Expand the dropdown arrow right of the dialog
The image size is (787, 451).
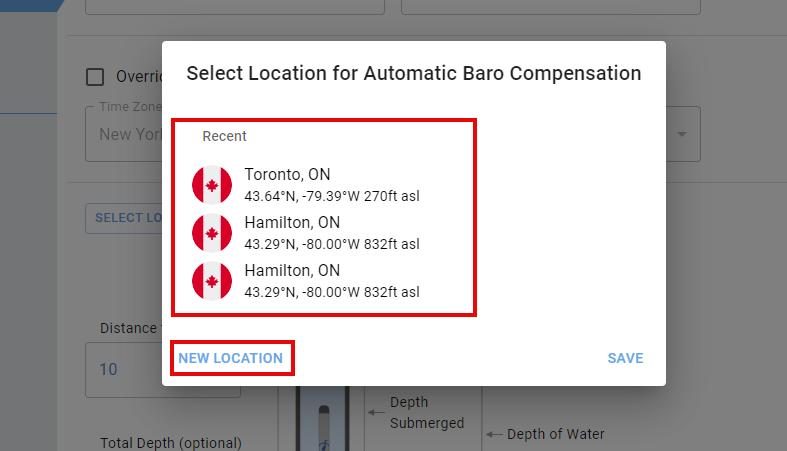(683, 134)
